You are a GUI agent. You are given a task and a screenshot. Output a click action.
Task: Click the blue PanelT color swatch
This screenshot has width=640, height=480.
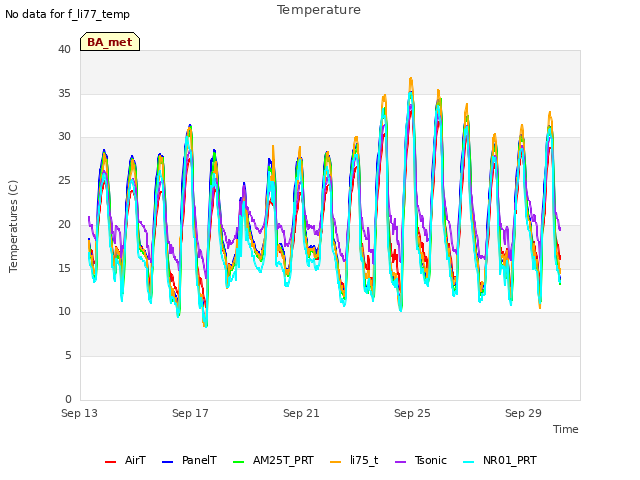click(167, 462)
